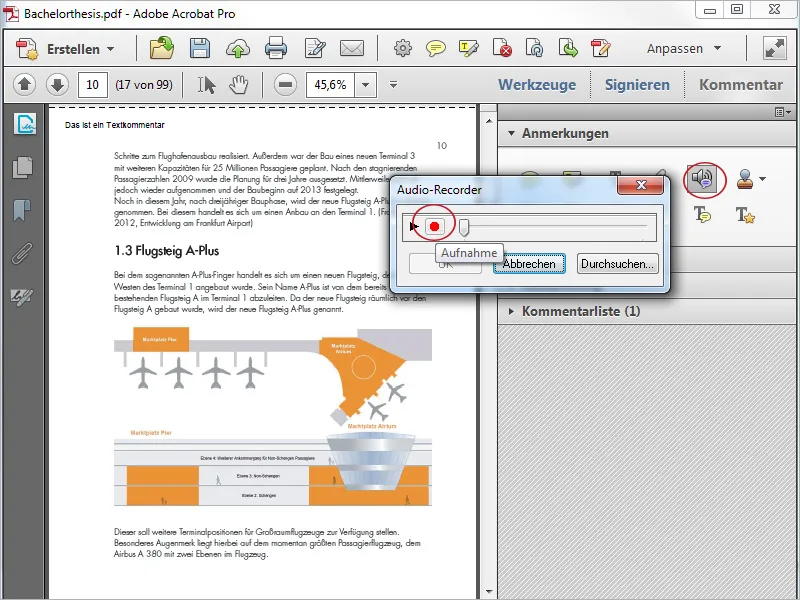Click the text comment 'Das ist ein Textkommentar'
This screenshot has height=600, width=800.
(x=115, y=125)
